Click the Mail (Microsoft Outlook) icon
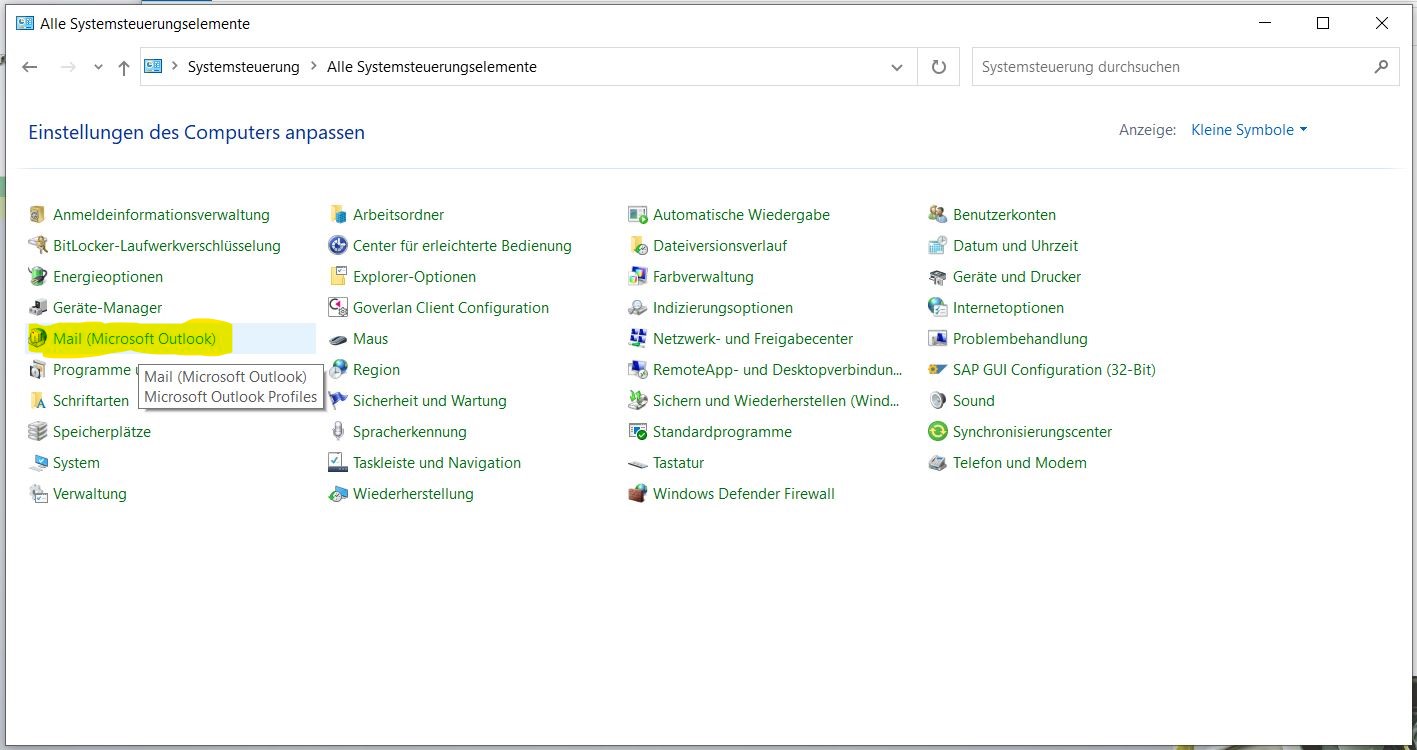Image resolution: width=1417 pixels, height=750 pixels. point(38,339)
